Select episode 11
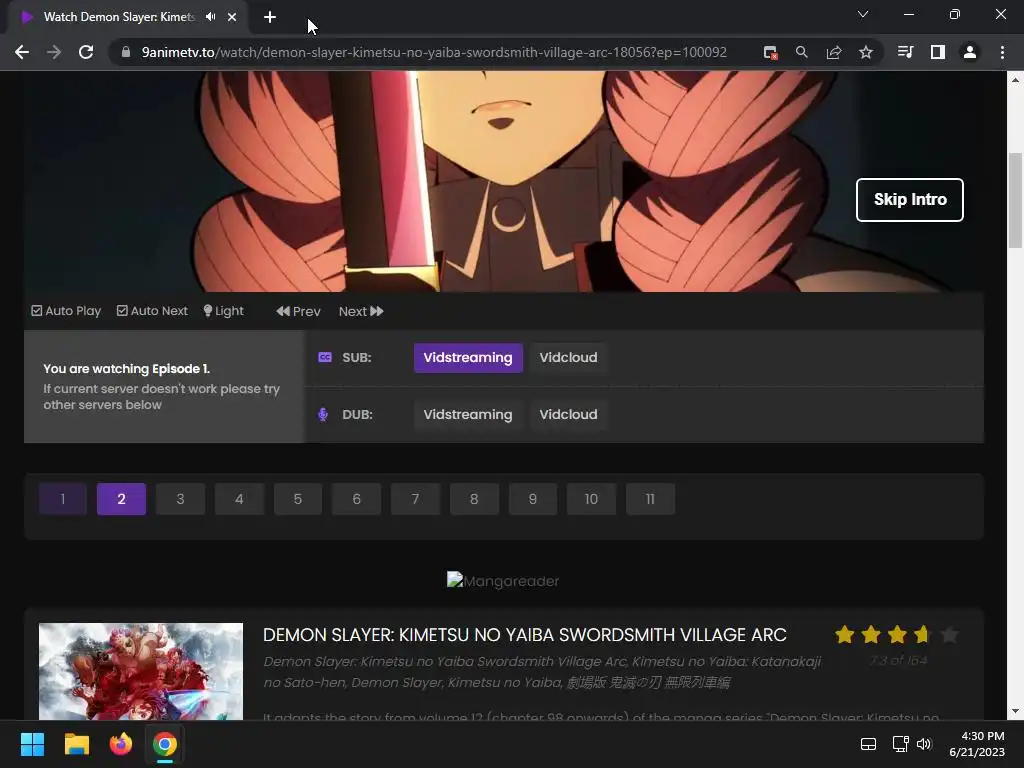This screenshot has height=768, width=1024. tap(650, 499)
